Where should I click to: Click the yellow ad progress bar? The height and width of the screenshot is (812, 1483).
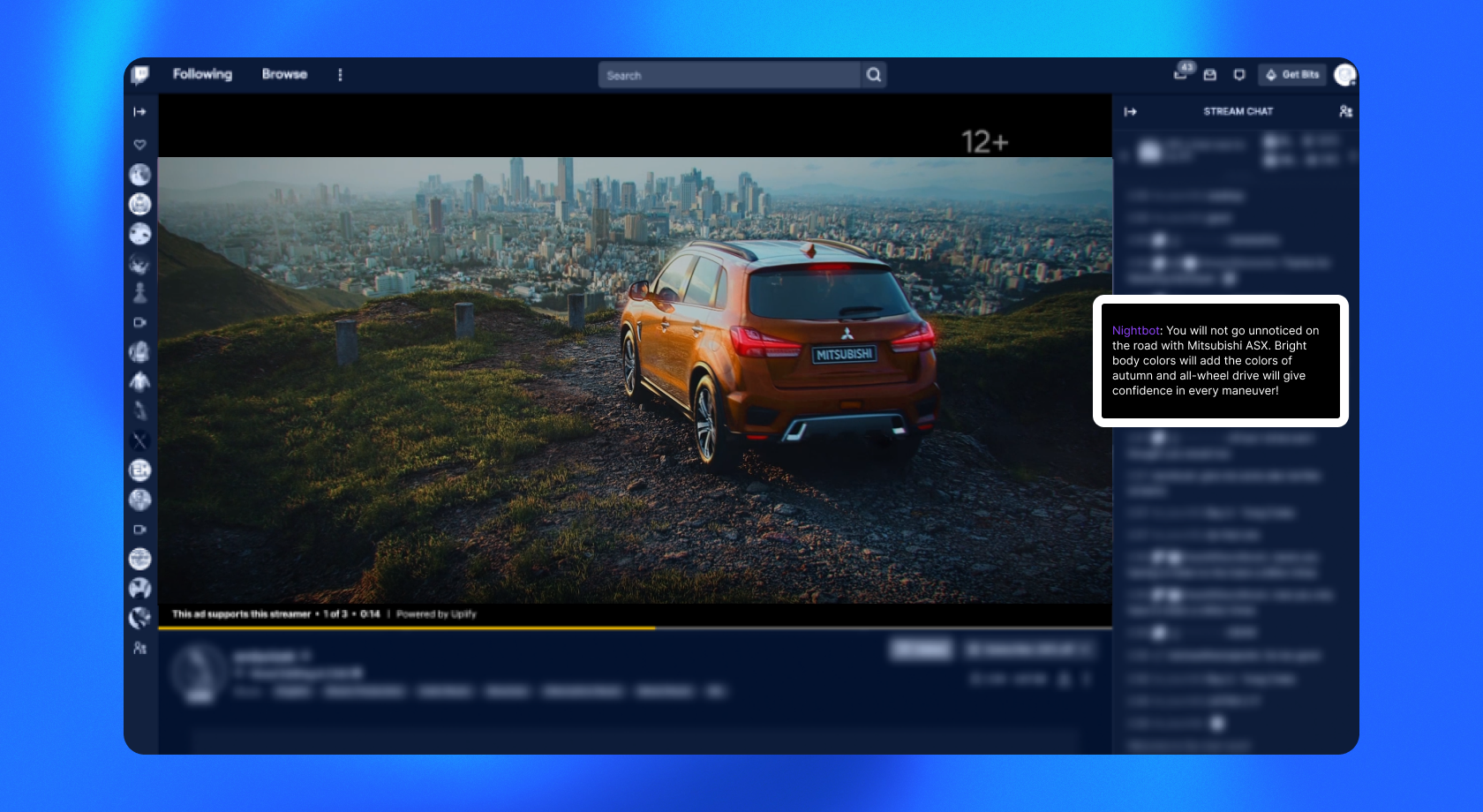click(x=407, y=628)
